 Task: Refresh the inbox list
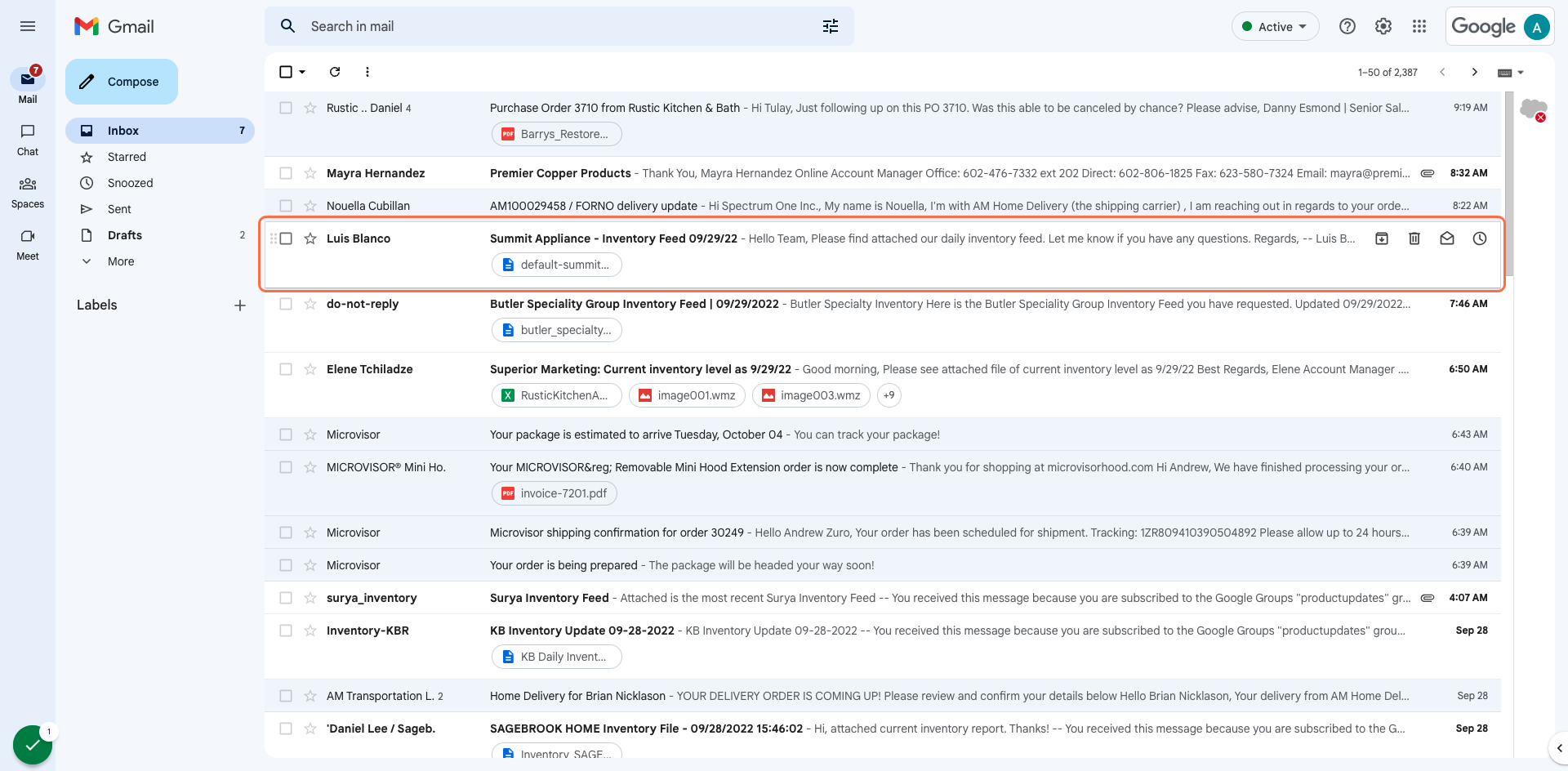pyautogui.click(x=335, y=72)
